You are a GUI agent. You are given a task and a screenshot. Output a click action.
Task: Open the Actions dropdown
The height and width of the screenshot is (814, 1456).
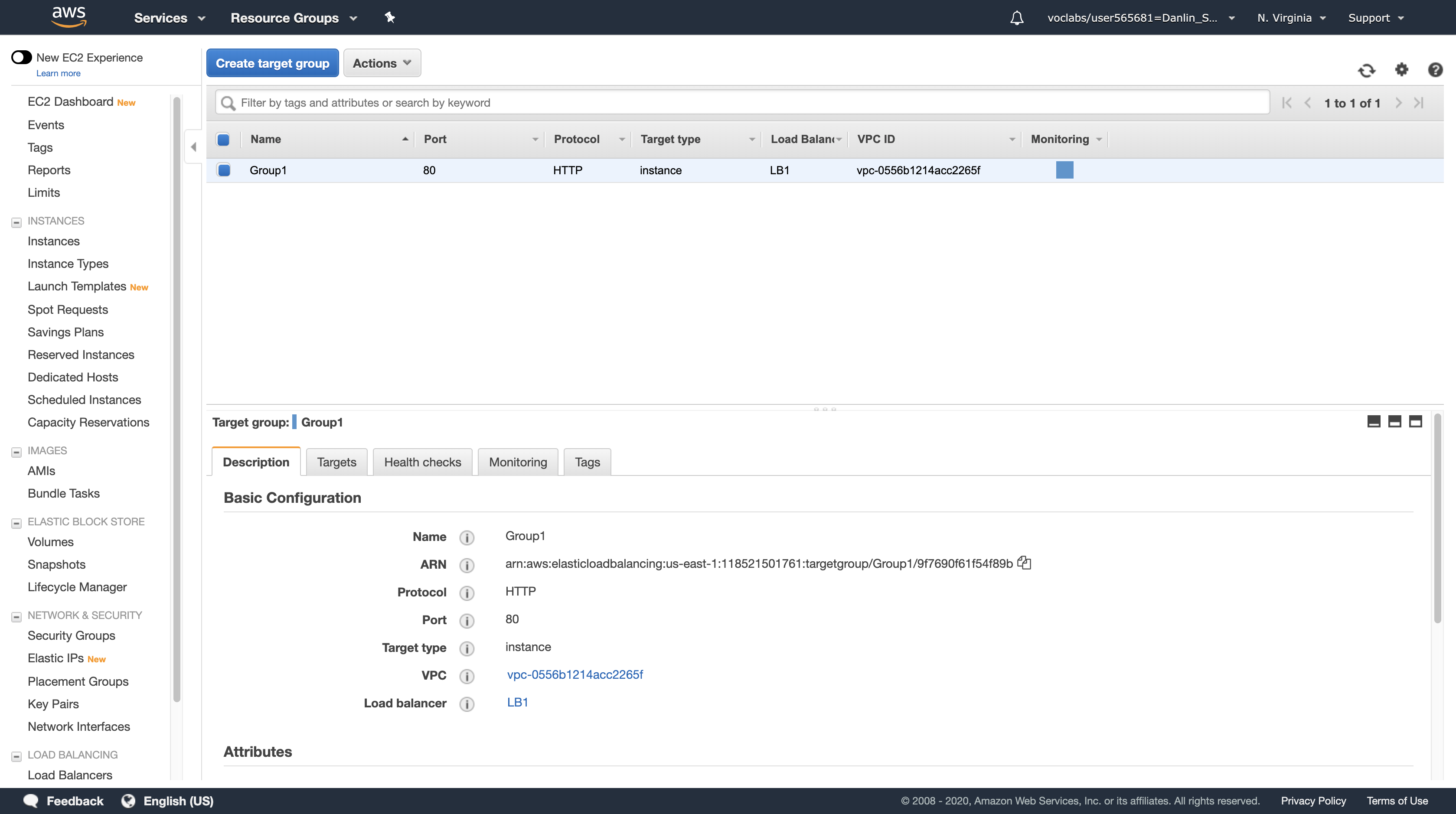click(382, 63)
